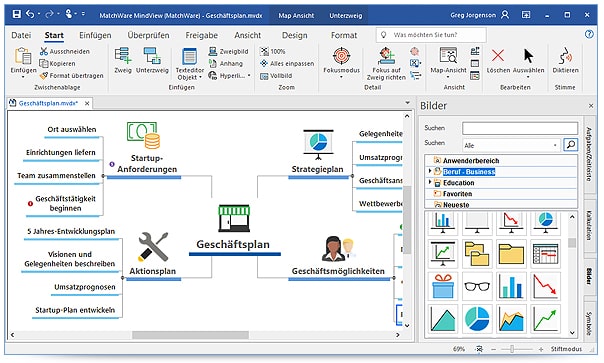Screen dimensions: 604x363
Task: Open the Aufgaben/Zeitliste side tab
Action: click(x=589, y=154)
